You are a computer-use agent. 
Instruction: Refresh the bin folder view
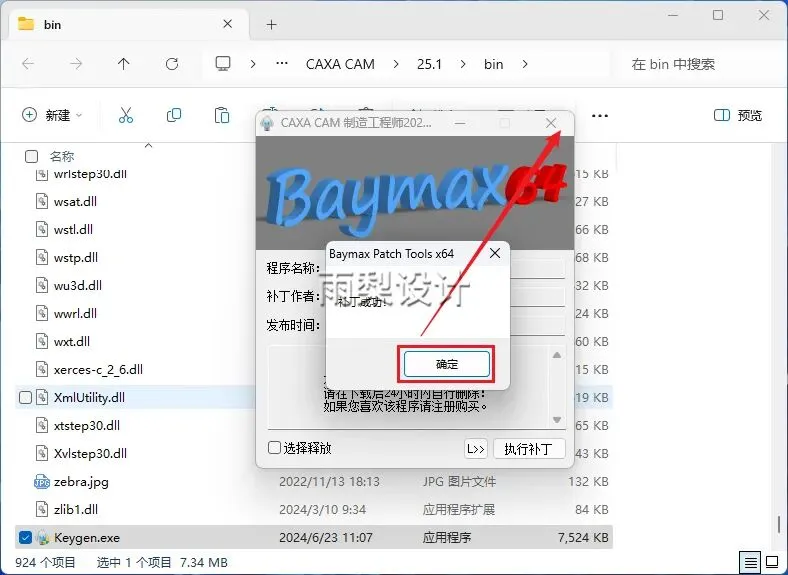pyautogui.click(x=172, y=64)
